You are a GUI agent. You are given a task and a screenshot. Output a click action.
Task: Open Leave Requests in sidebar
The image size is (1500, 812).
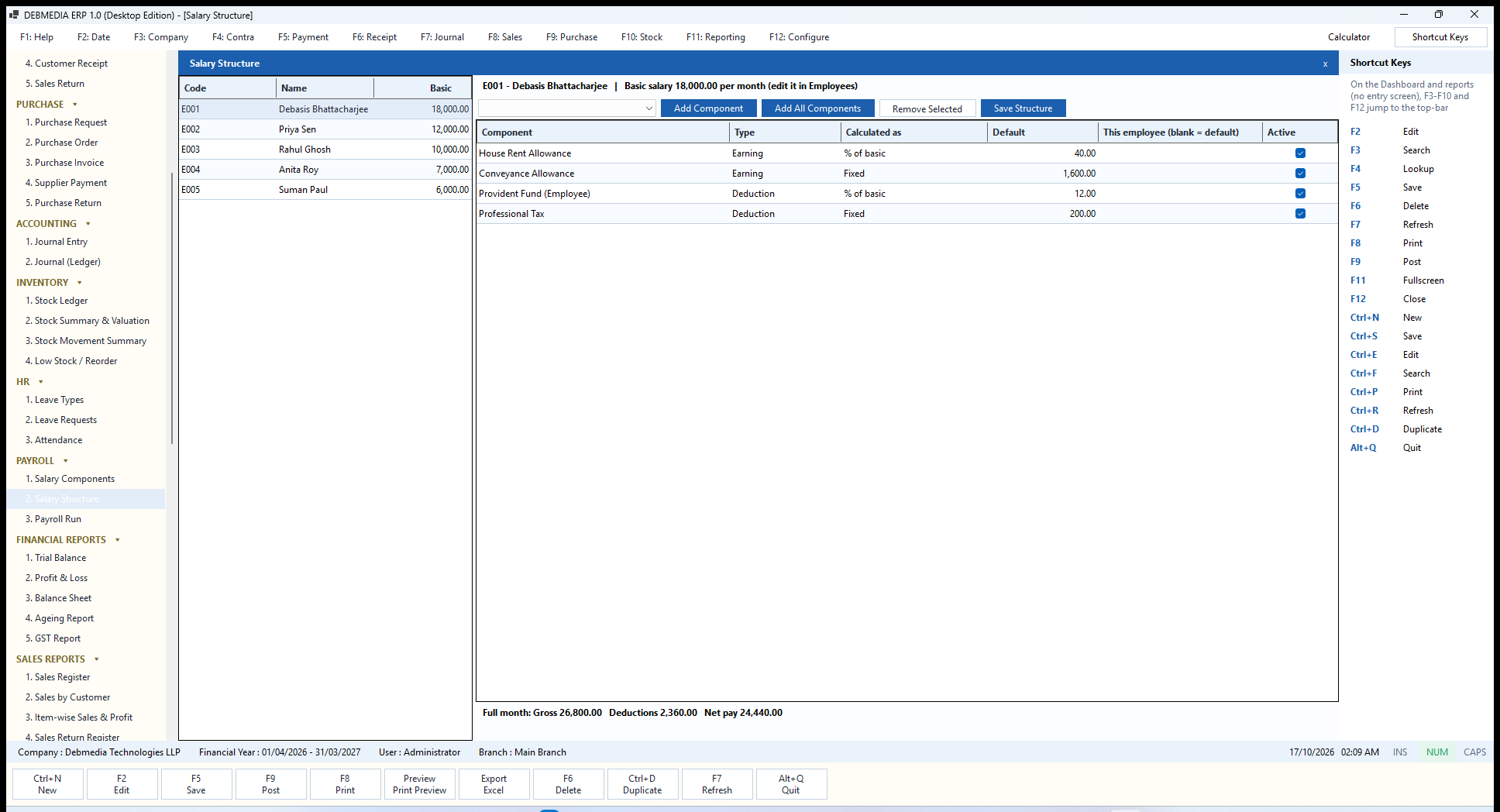click(x=61, y=420)
